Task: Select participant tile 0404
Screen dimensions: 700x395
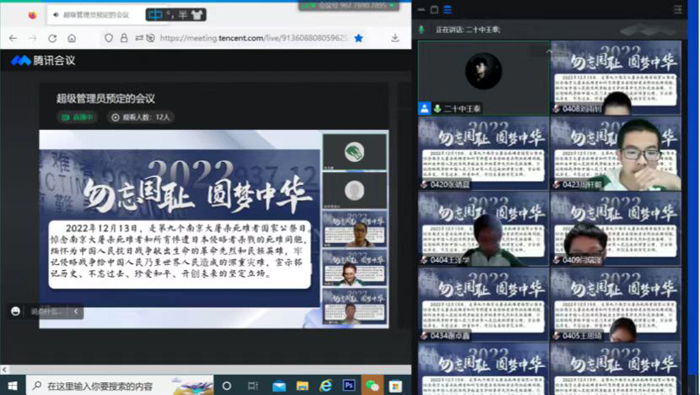Action: point(483,229)
